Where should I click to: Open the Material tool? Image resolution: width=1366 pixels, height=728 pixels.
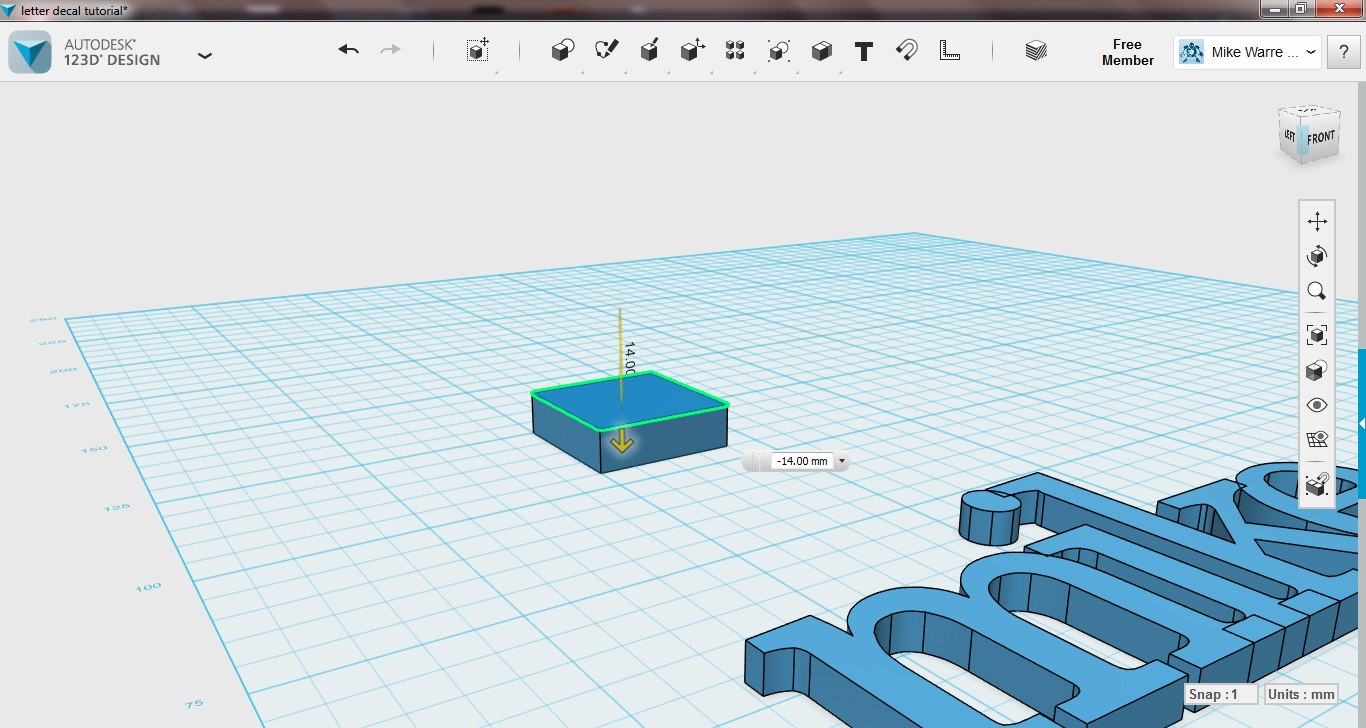(x=1036, y=51)
